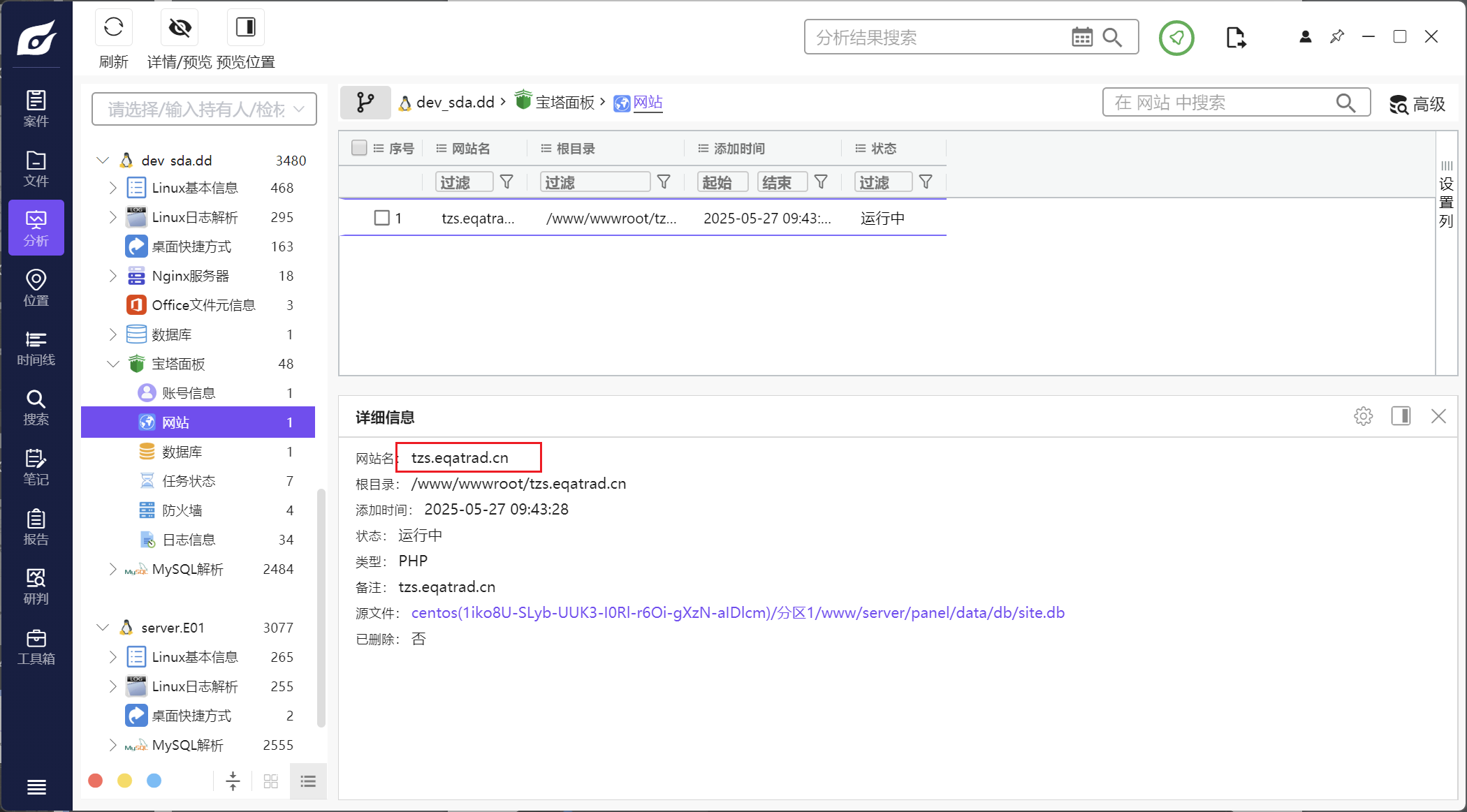This screenshot has height=812, width=1467.
Task: Click the green shield status icon
Action: tap(1176, 38)
